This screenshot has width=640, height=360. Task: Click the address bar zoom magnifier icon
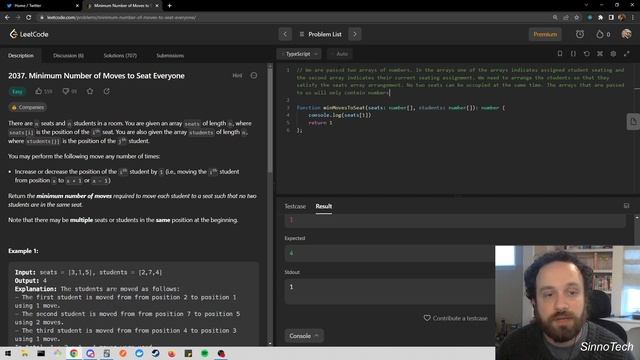[555, 18]
